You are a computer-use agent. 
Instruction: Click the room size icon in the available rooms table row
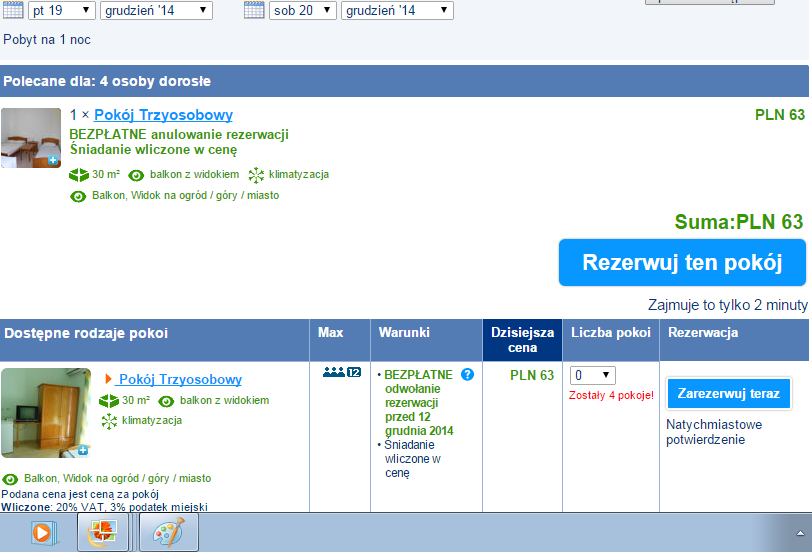[x=109, y=401]
